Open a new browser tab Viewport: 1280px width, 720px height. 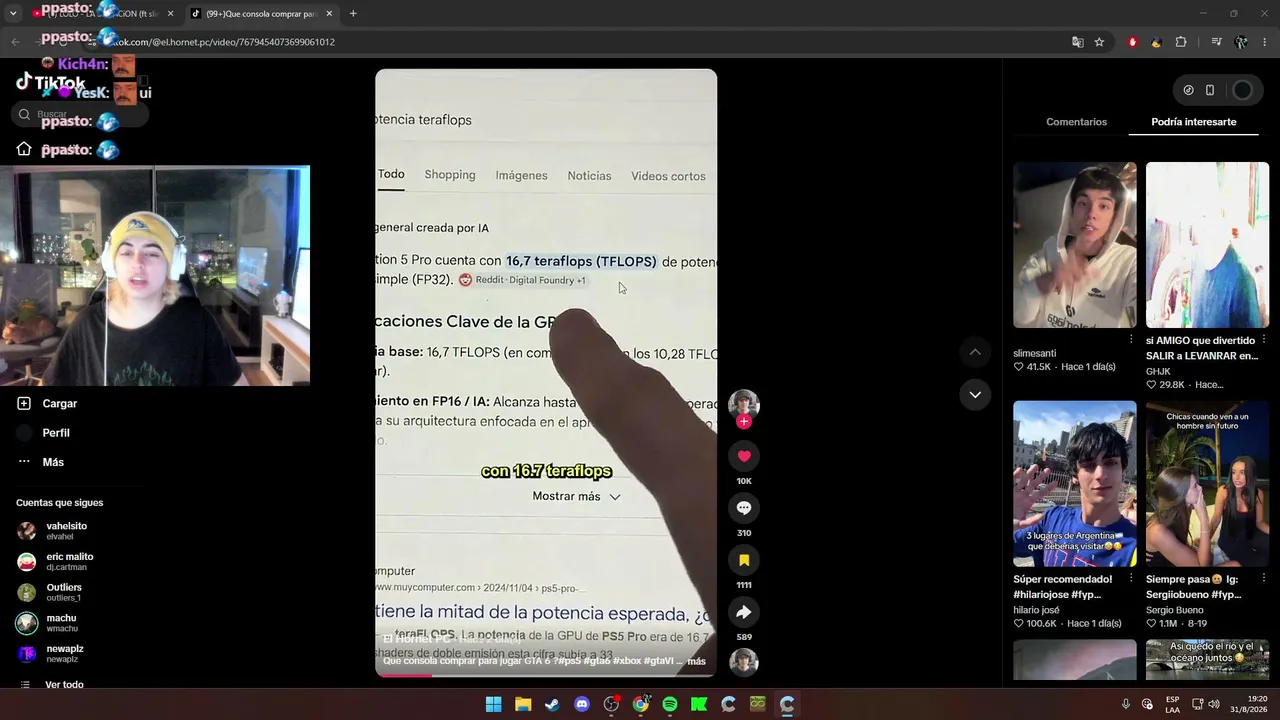353,14
